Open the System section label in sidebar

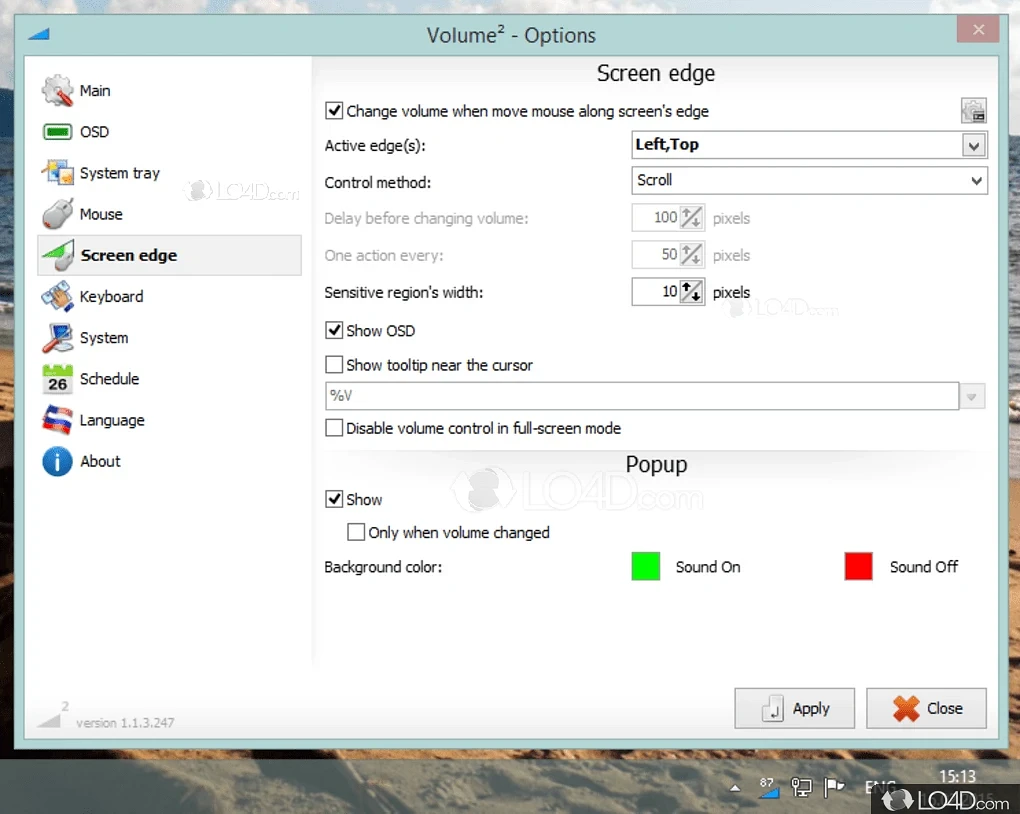104,338
